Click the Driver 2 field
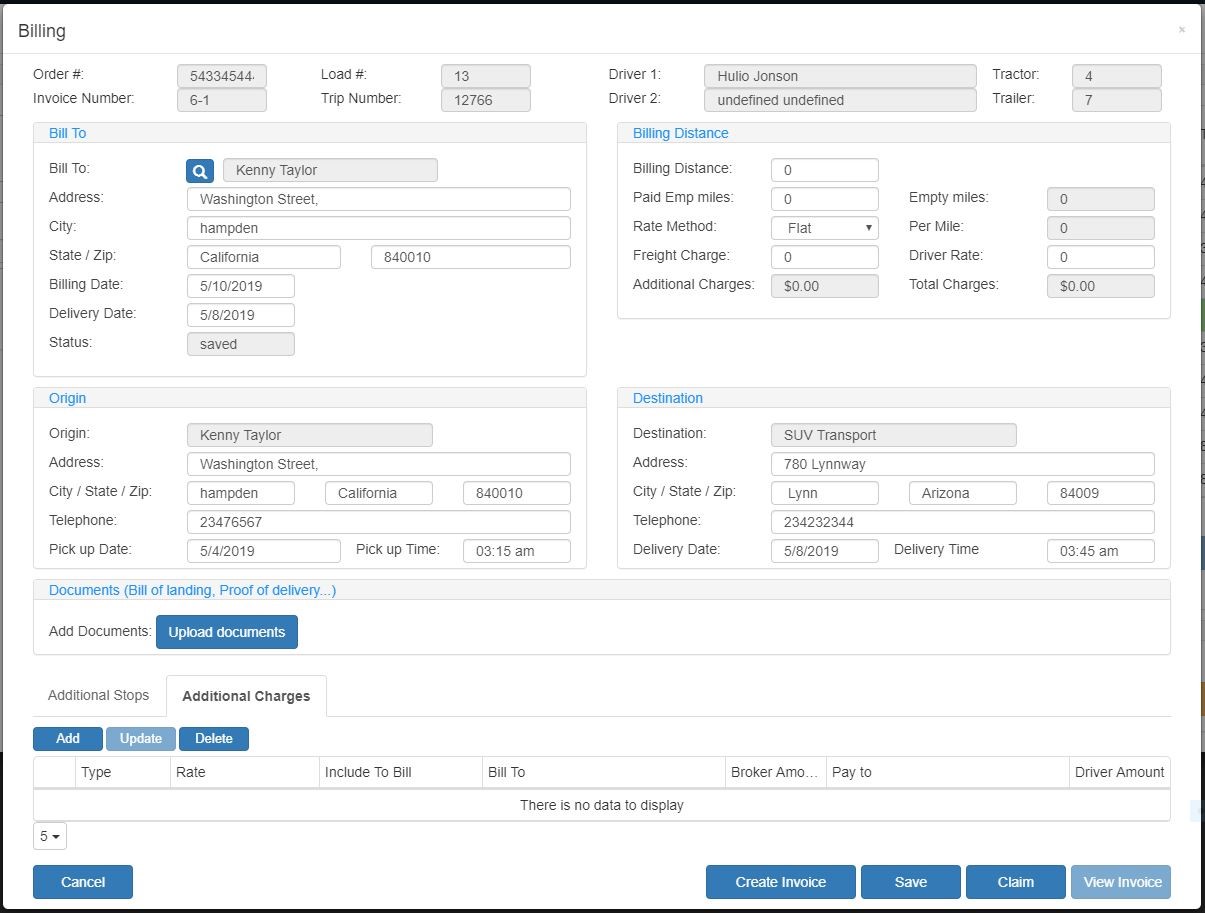Image resolution: width=1205 pixels, height=913 pixels. [840, 100]
